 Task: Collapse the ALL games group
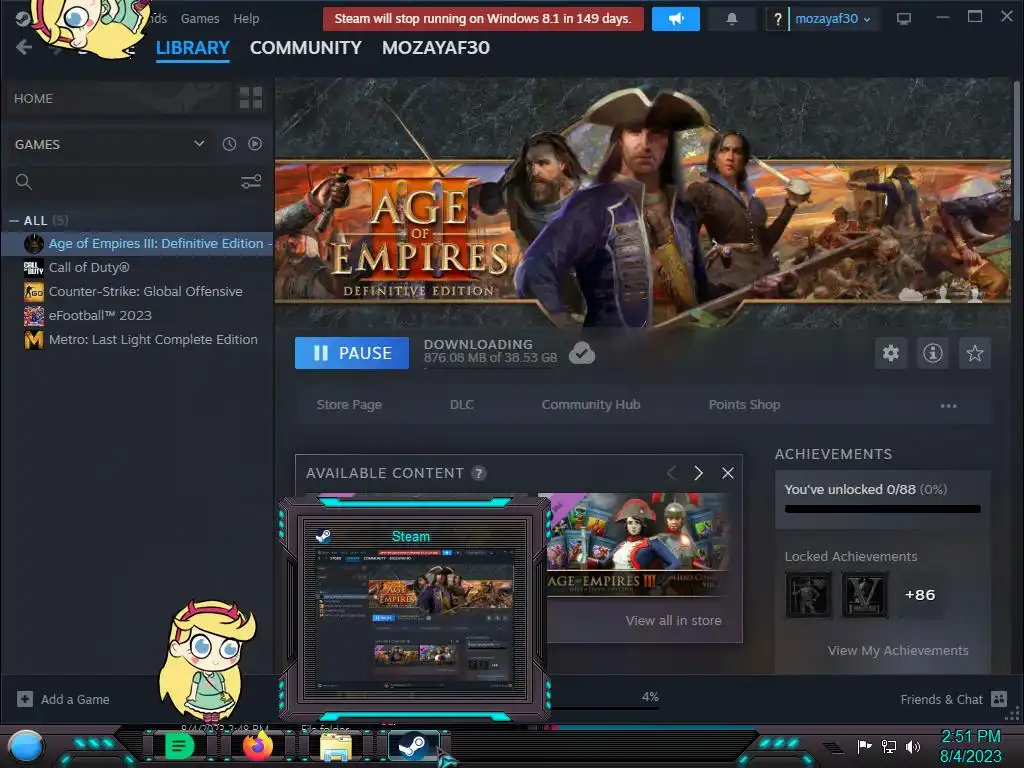(14, 221)
